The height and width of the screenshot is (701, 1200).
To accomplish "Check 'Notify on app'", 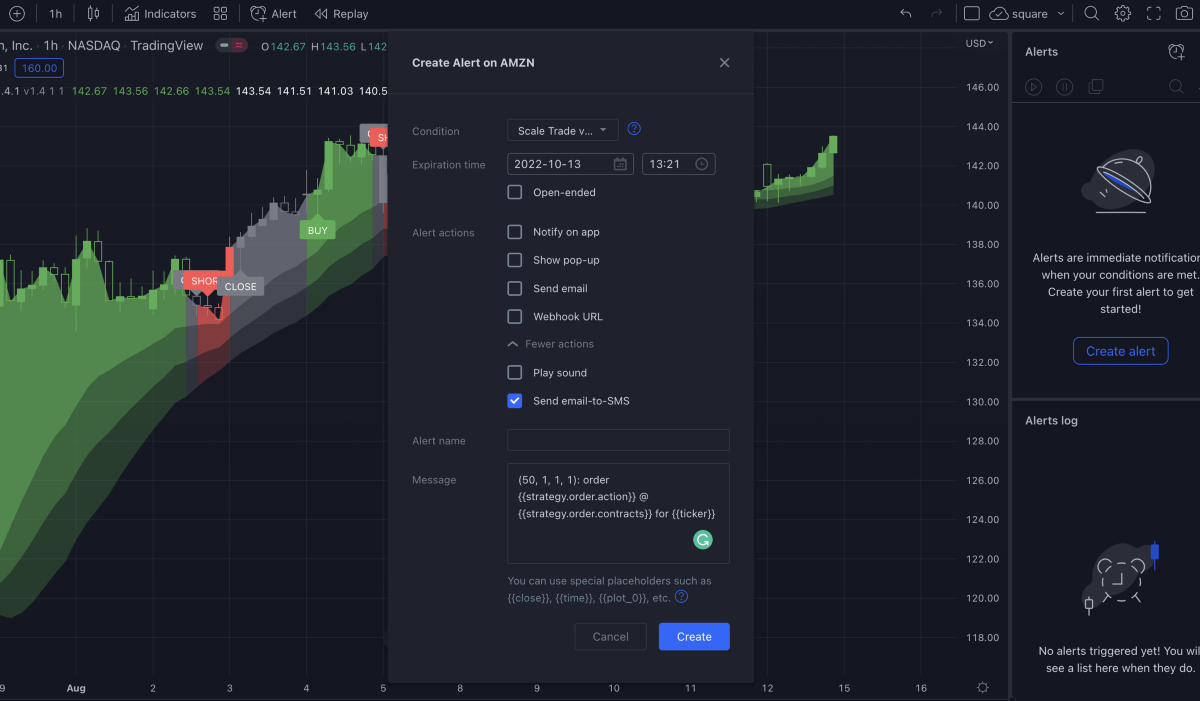I will (x=515, y=232).
